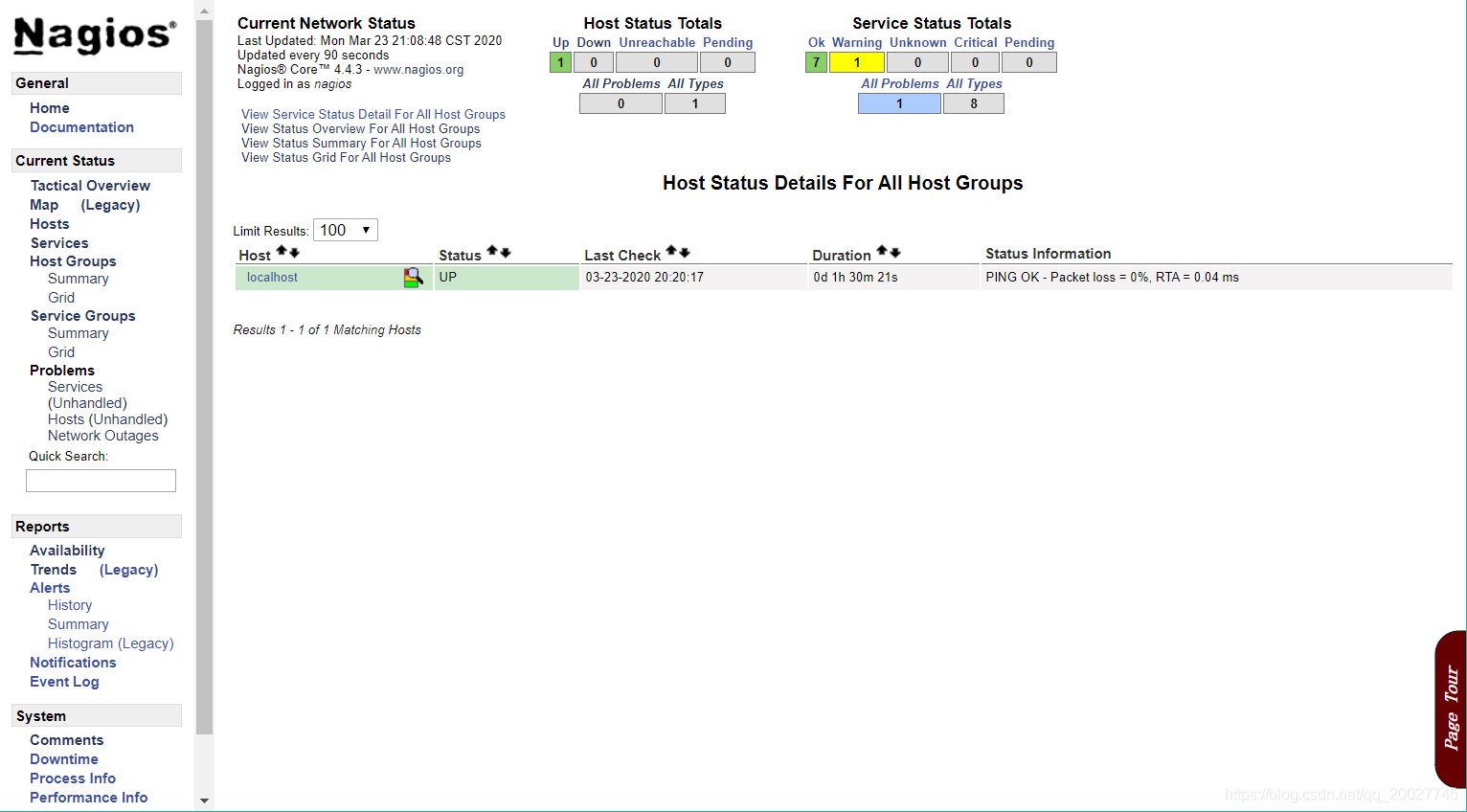Image resolution: width=1467 pixels, height=812 pixels.
Task: Open Documentation in sidebar
Action: tap(81, 127)
